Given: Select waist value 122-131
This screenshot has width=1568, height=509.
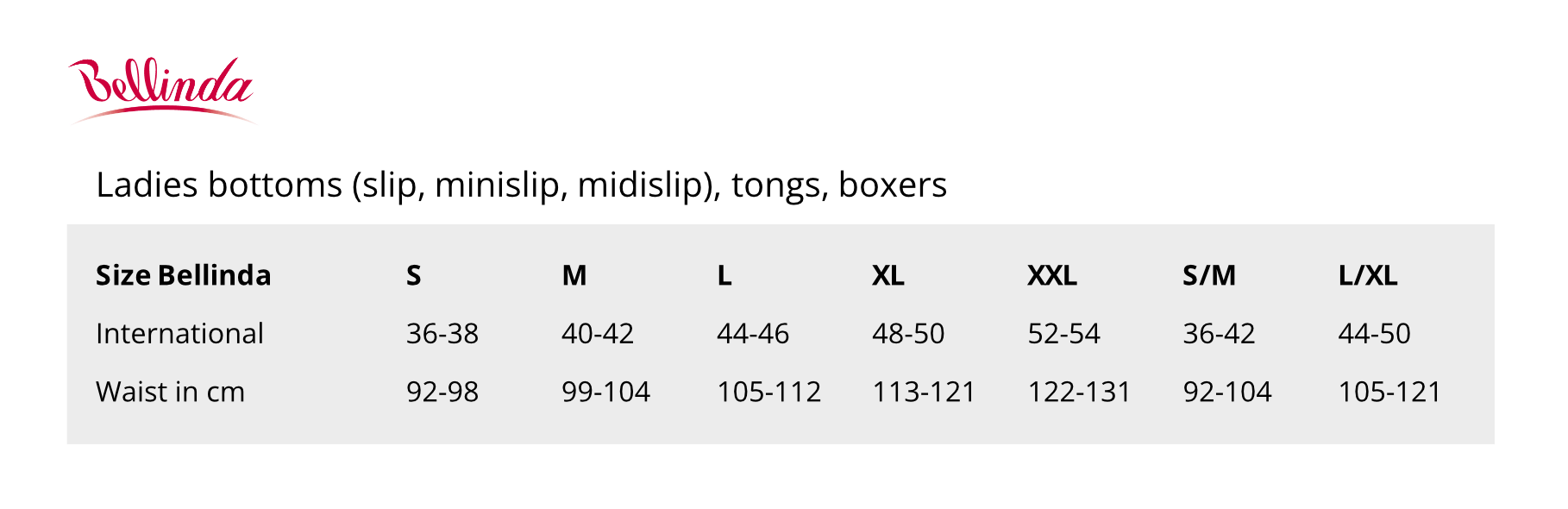Looking at the screenshot, I should coord(1079,393).
